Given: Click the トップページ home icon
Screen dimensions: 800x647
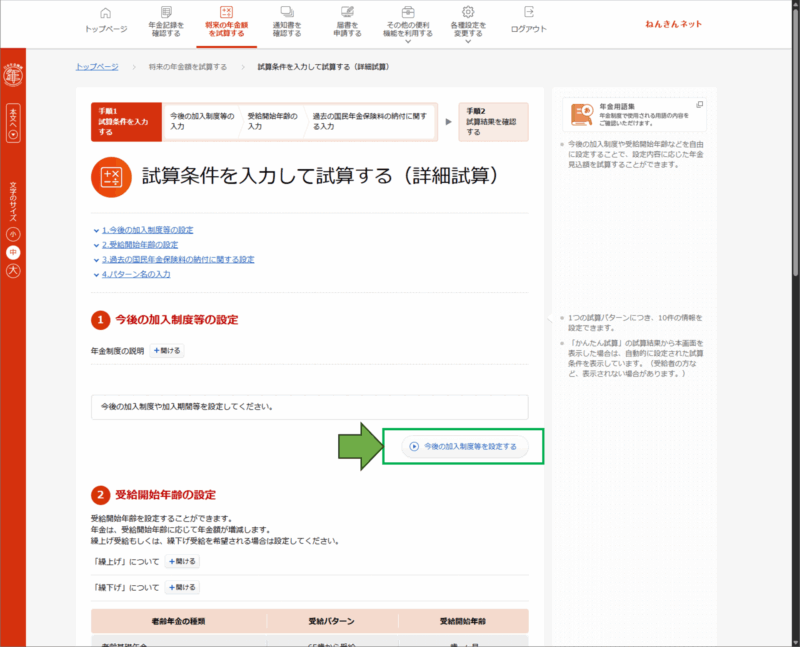Looking at the screenshot, I should coord(106,12).
